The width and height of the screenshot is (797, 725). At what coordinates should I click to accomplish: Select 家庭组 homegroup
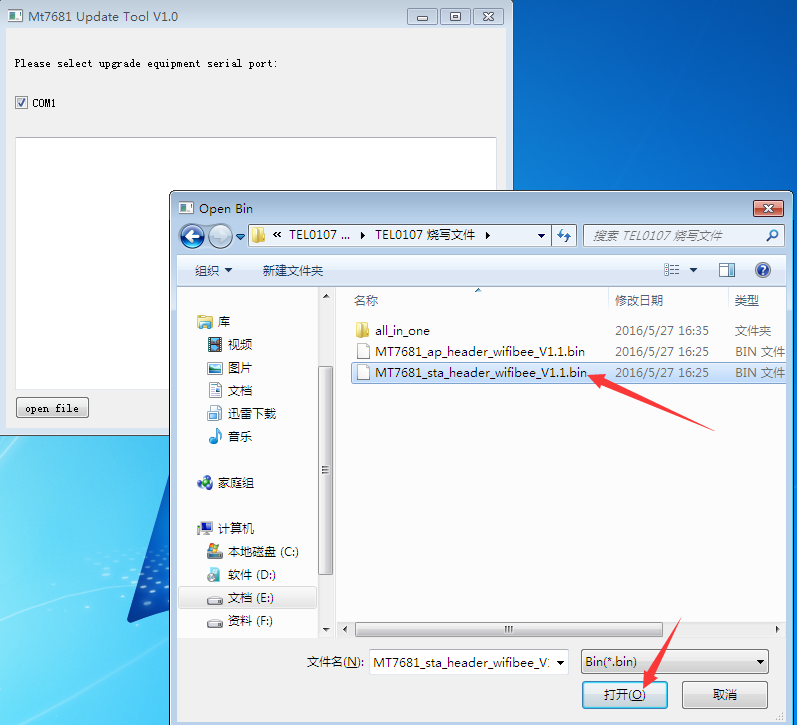225,482
